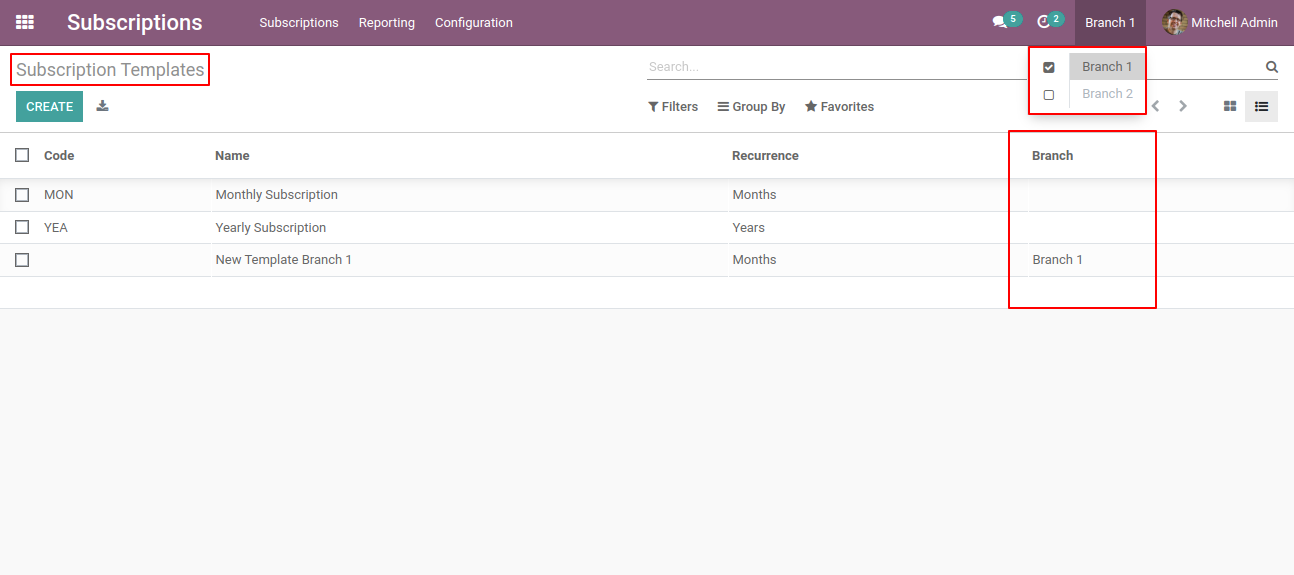The image size is (1294, 575).
Task: Uncheck the Branch 1 checkbox in switcher
Action: click(x=1049, y=68)
